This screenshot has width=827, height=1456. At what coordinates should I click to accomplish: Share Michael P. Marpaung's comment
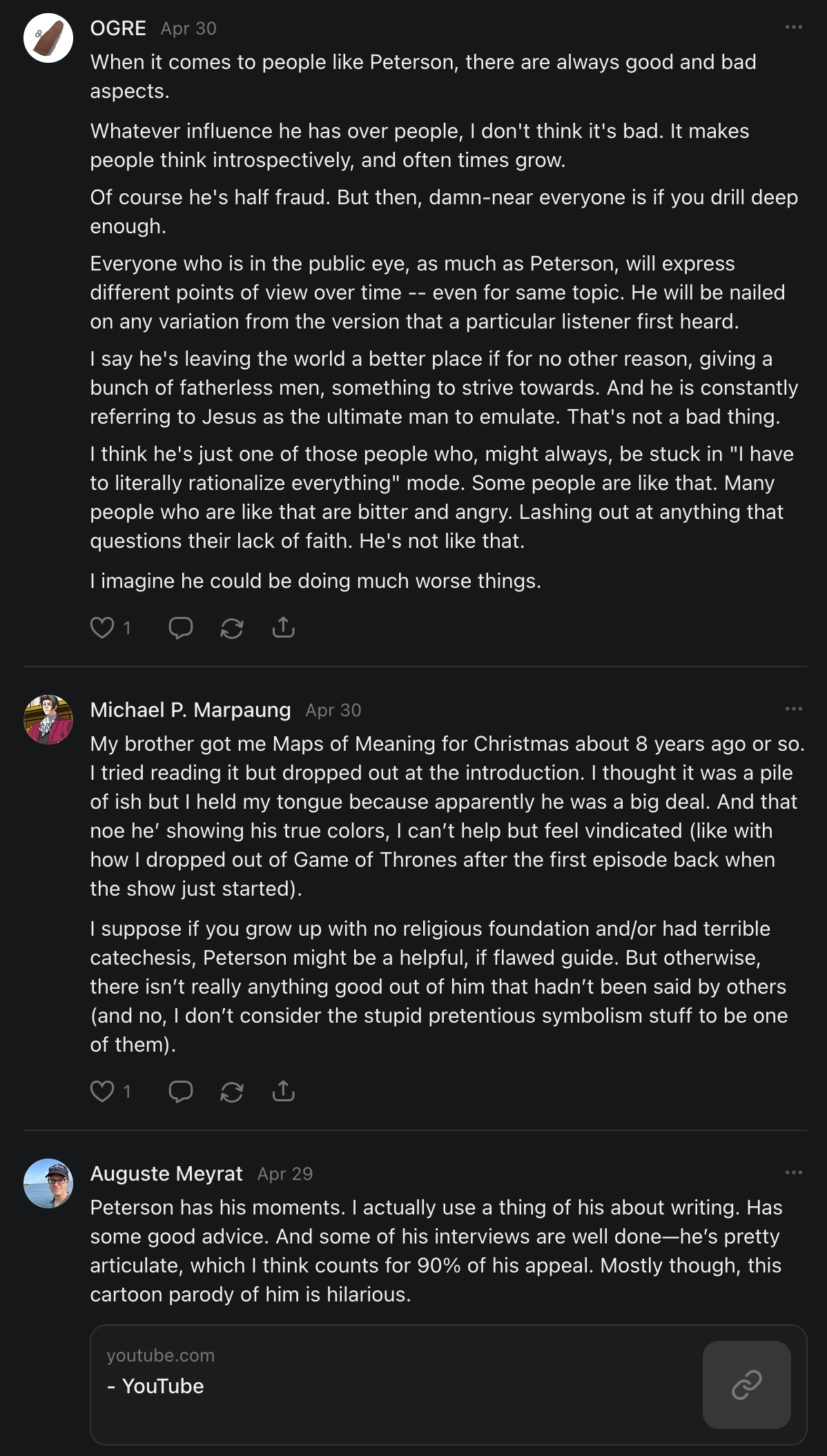[x=284, y=1091]
